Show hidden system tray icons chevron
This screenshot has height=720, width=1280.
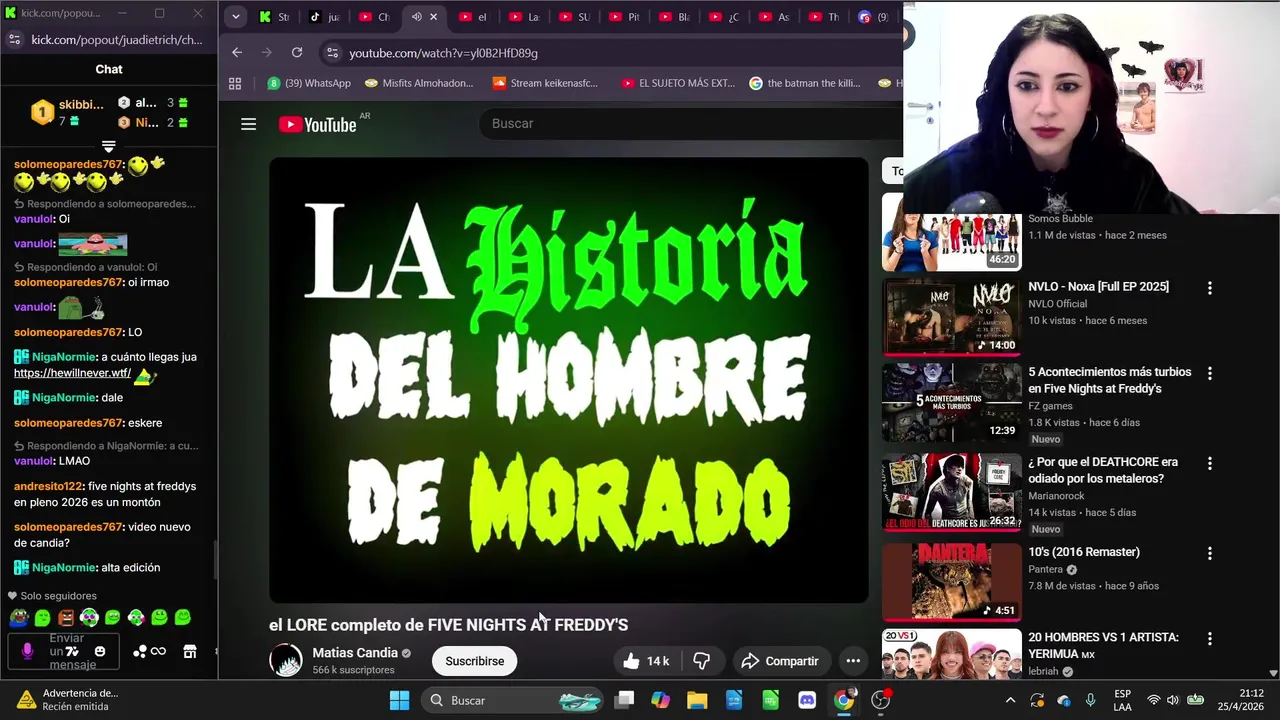tap(1010, 700)
